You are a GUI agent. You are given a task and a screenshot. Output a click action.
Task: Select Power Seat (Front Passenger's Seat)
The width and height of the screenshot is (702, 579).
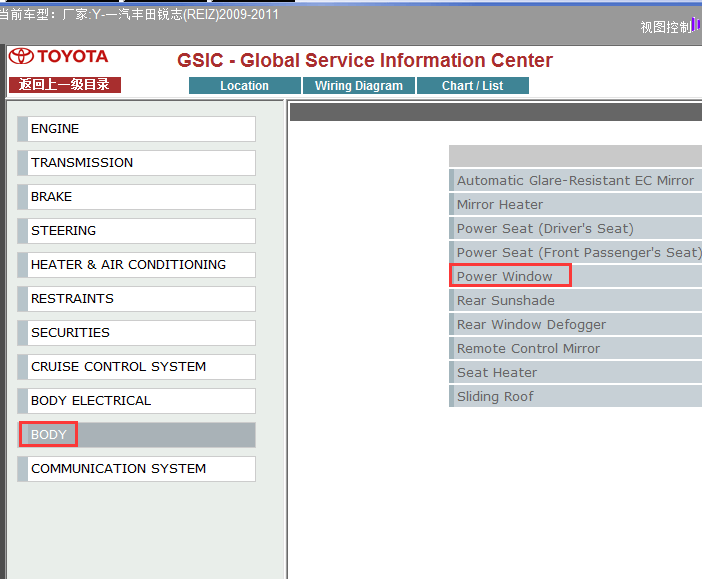(575, 253)
